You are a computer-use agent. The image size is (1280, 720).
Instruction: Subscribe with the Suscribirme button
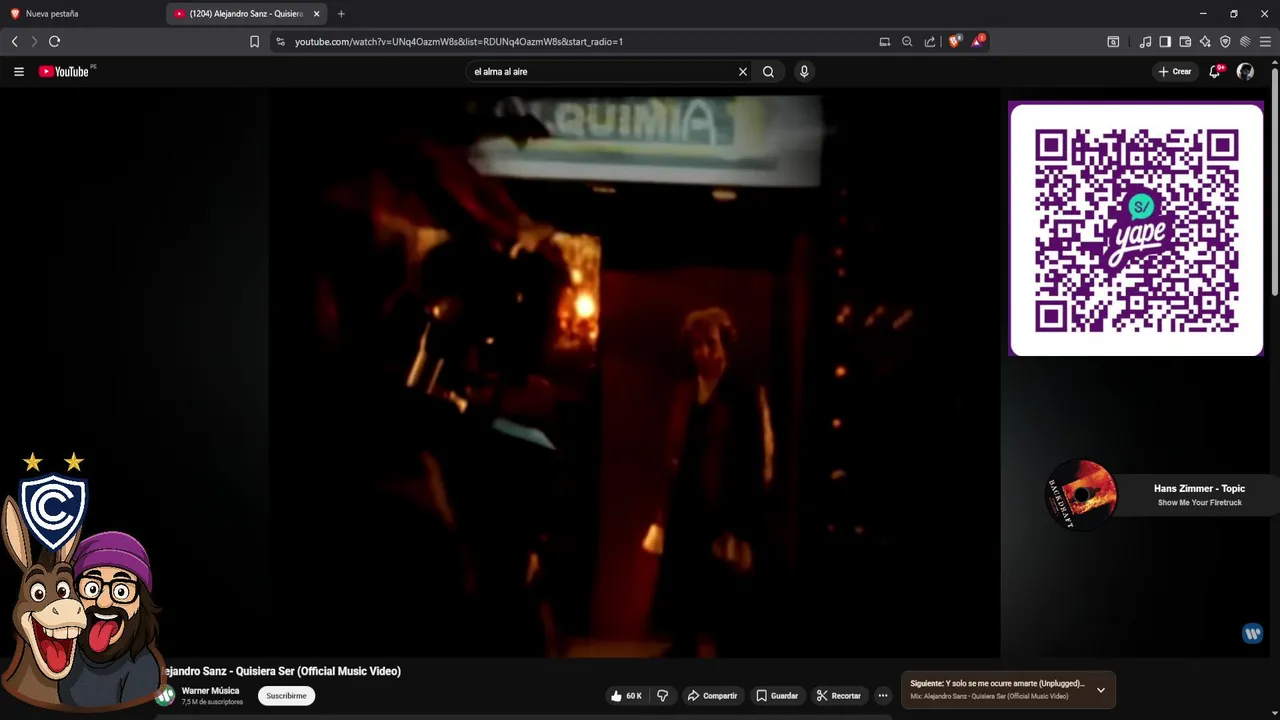(286, 696)
